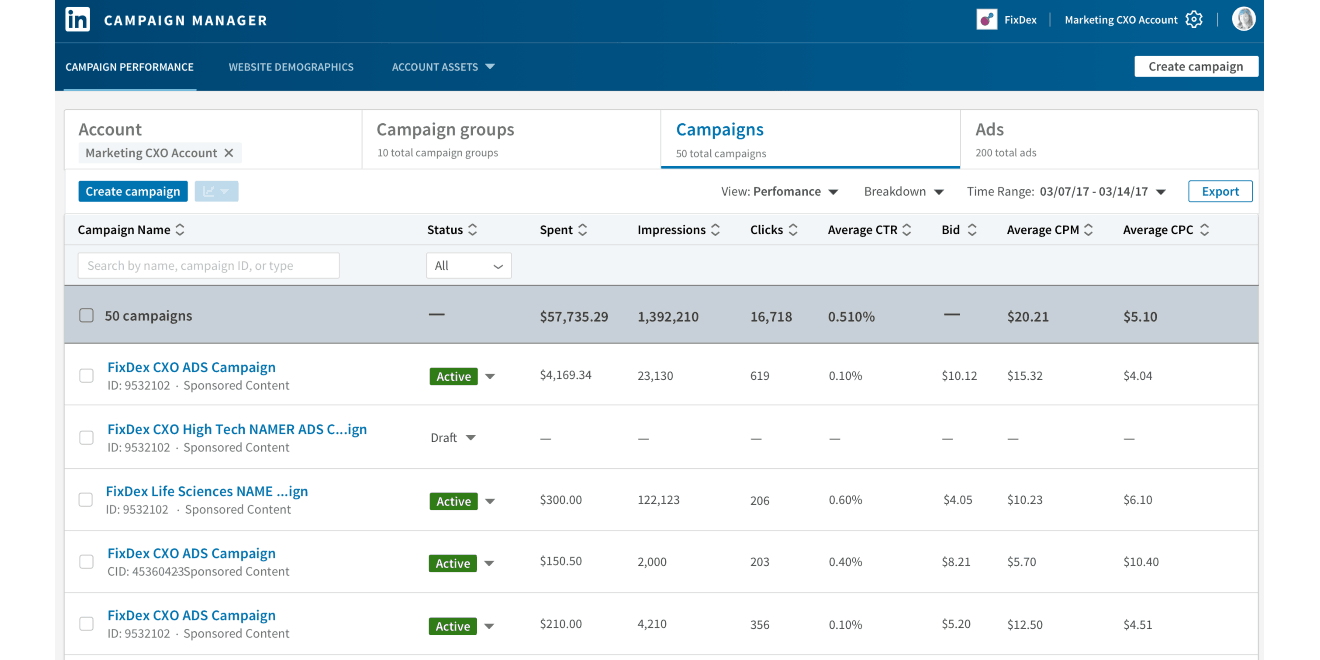The image size is (1320, 660).
Task: Click the total spent $57,735.29 value
Action: pos(574,316)
